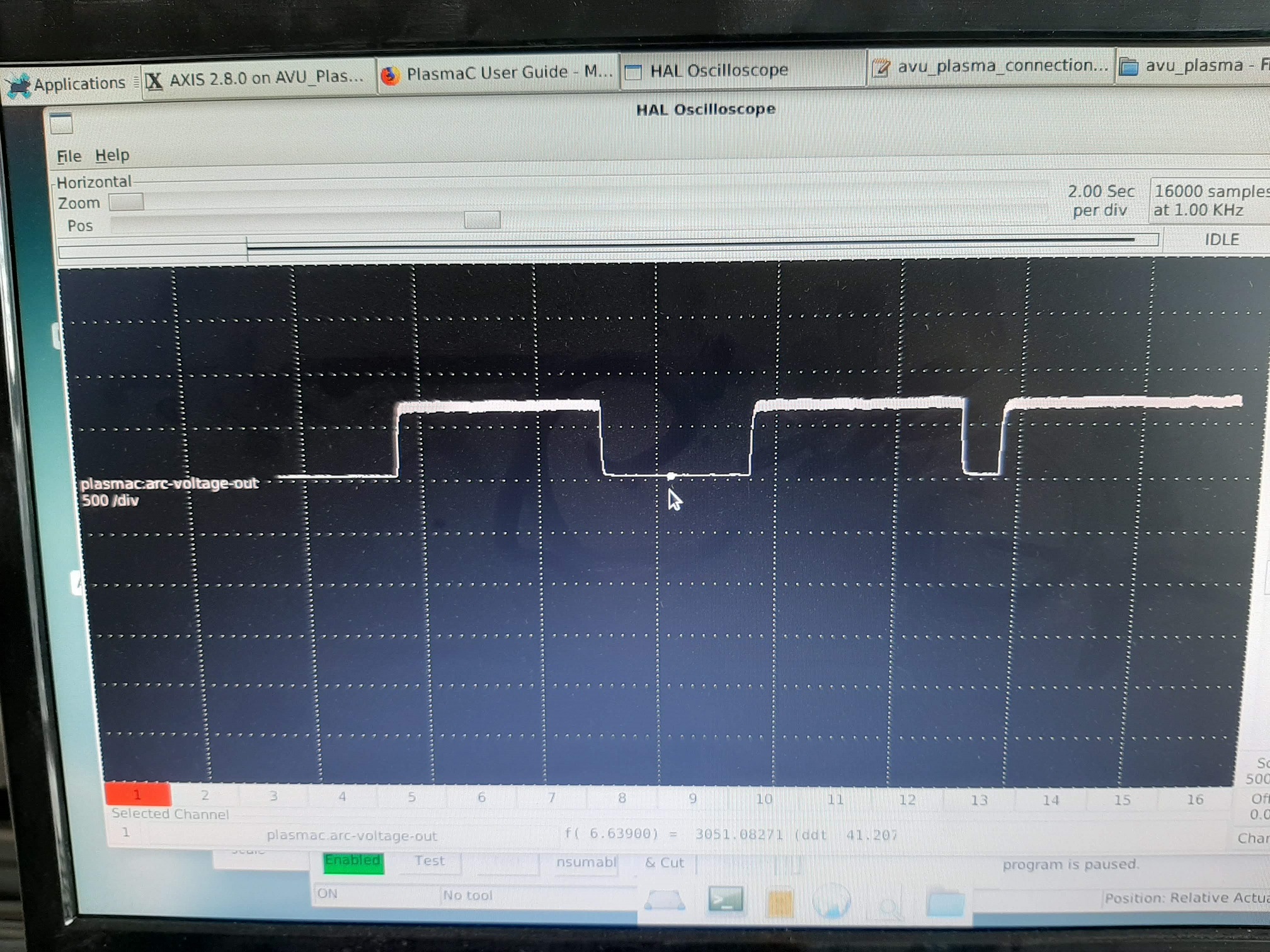Click the IDLE run status label
The image size is (1270, 952).
pyautogui.click(x=1221, y=239)
